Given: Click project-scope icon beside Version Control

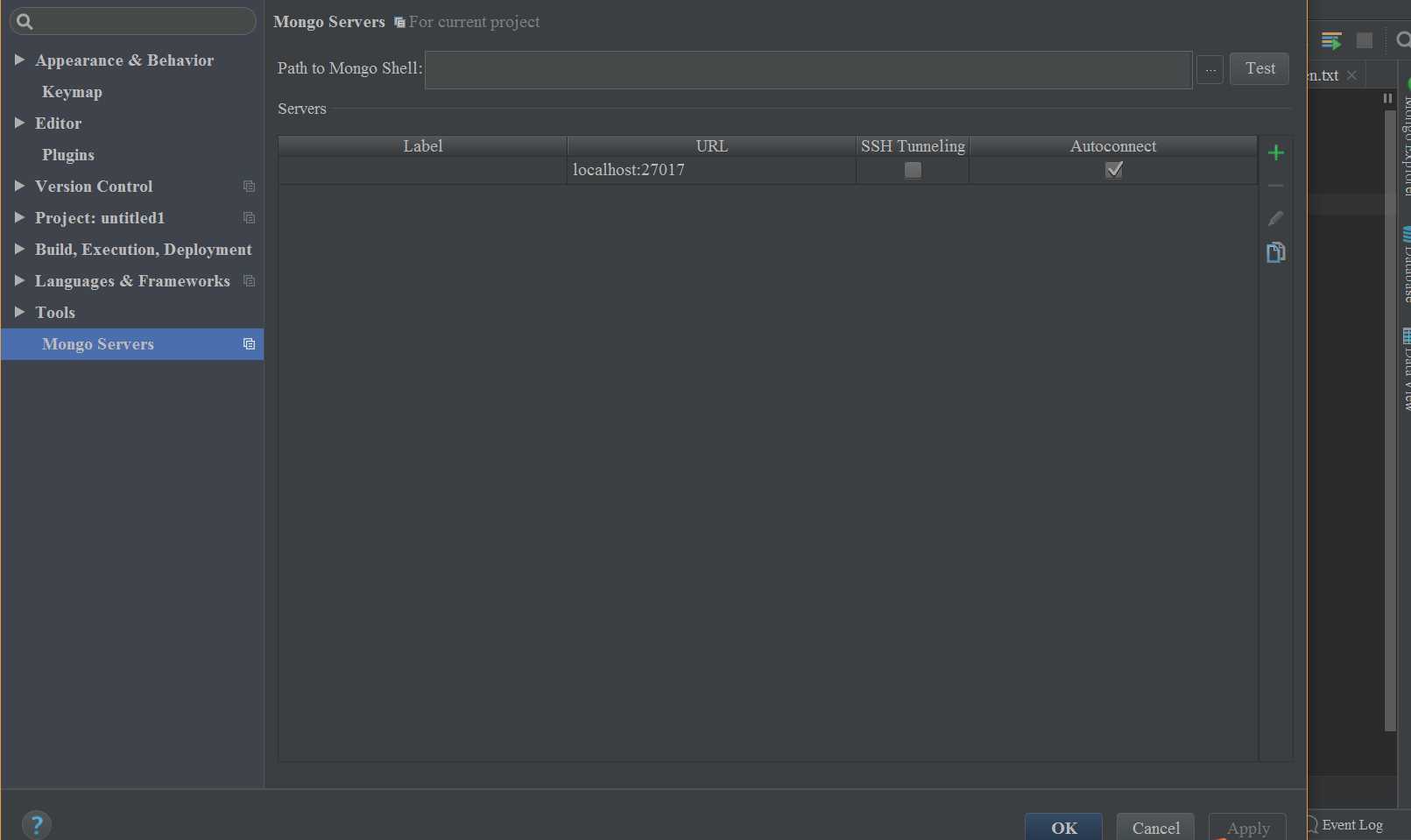Looking at the screenshot, I should [249, 187].
